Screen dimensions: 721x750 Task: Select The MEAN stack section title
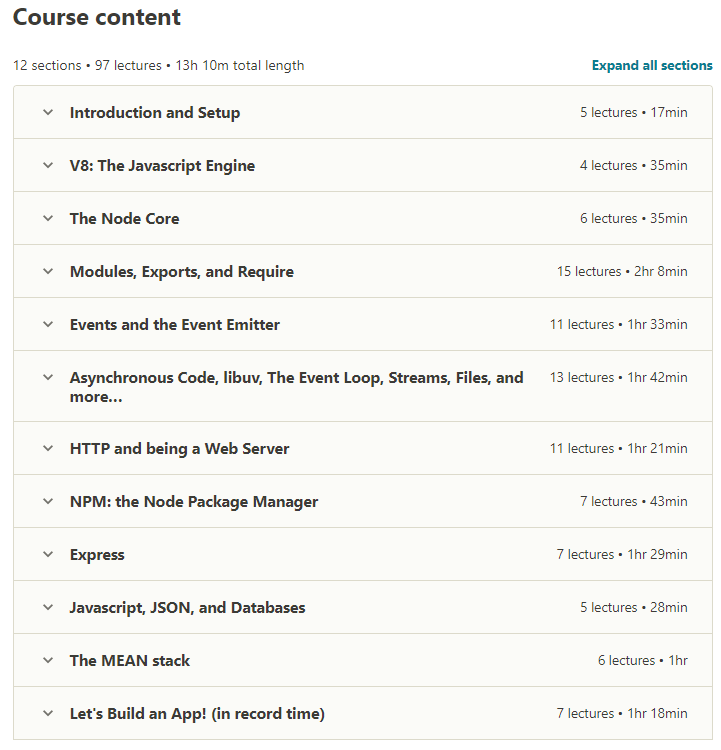(x=130, y=661)
